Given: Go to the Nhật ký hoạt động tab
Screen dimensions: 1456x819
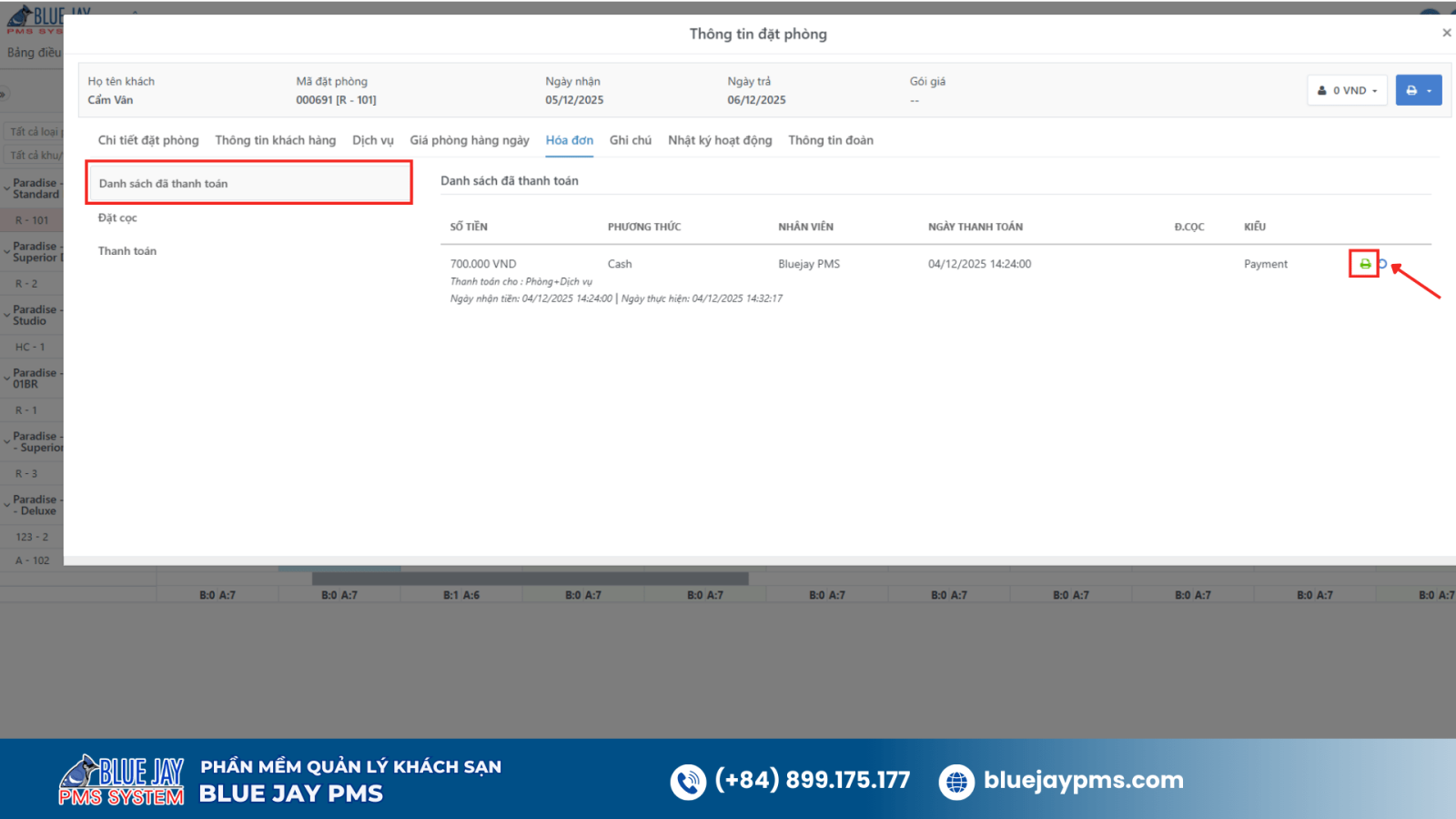Looking at the screenshot, I should click(719, 140).
